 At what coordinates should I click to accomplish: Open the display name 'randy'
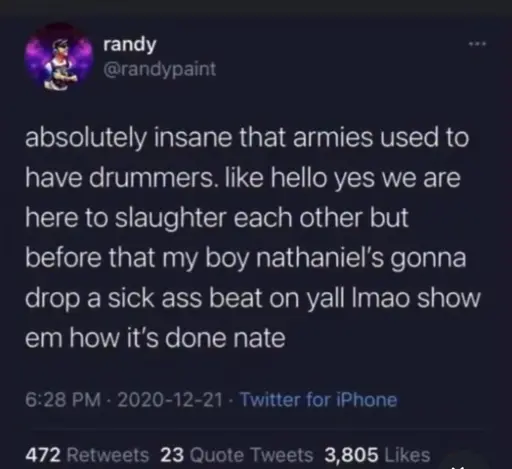click(129, 45)
